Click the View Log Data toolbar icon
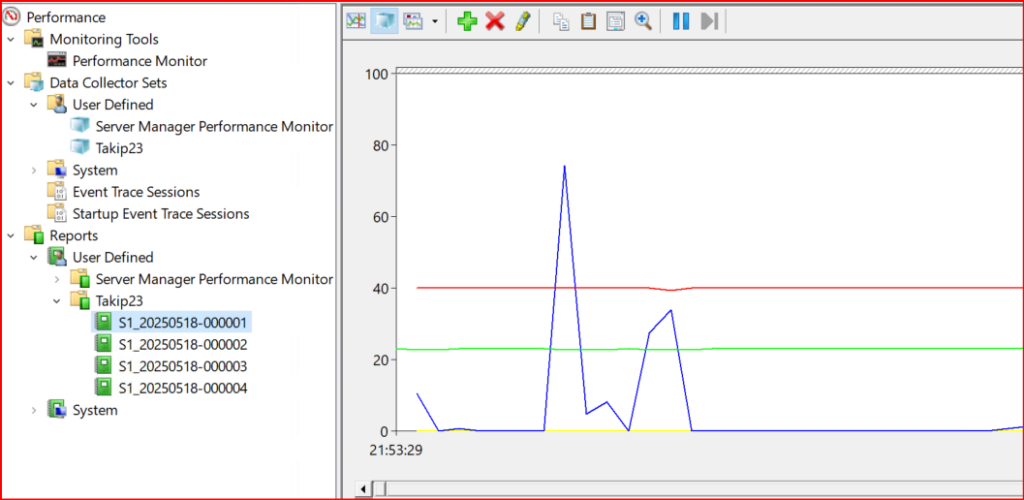Viewport: 1024px width, 500px height. click(x=384, y=21)
